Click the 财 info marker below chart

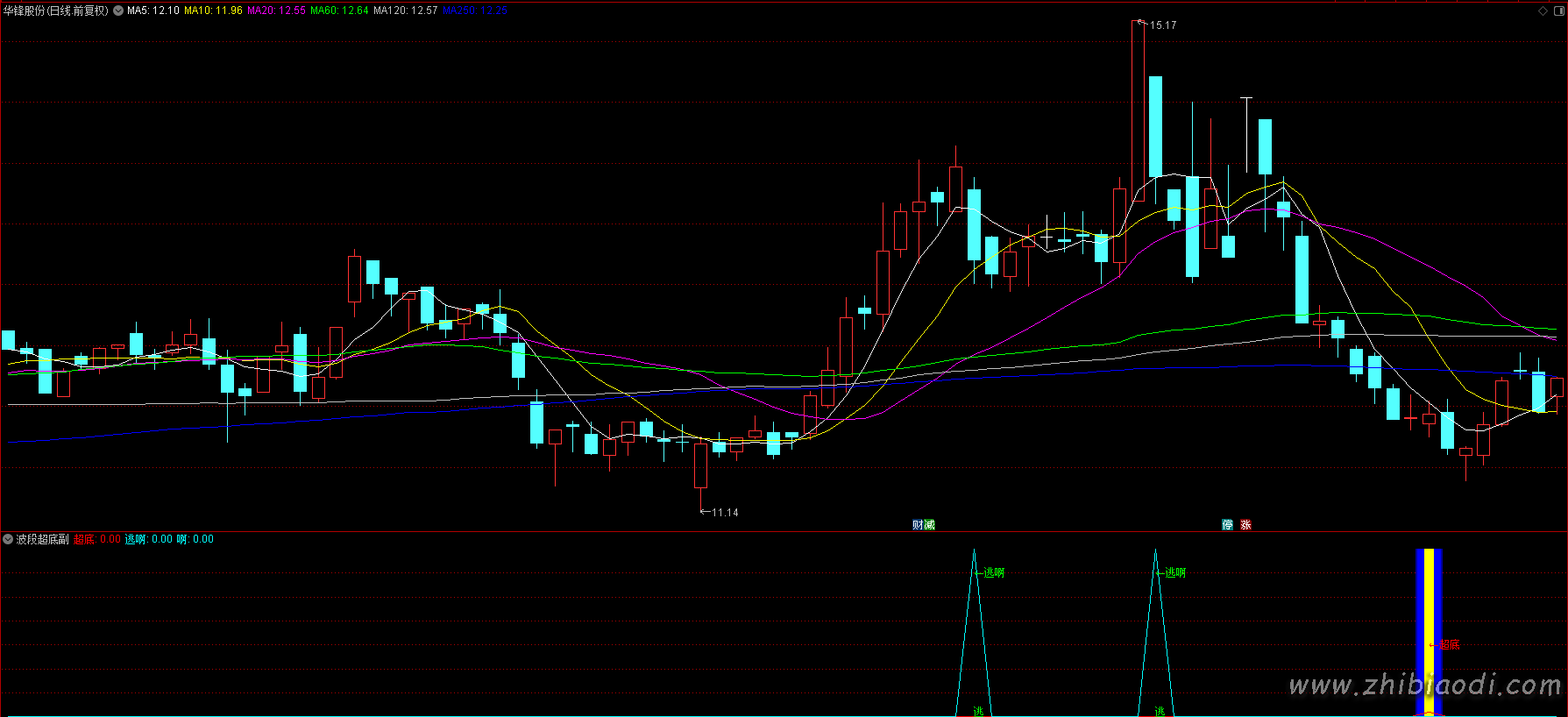(918, 525)
